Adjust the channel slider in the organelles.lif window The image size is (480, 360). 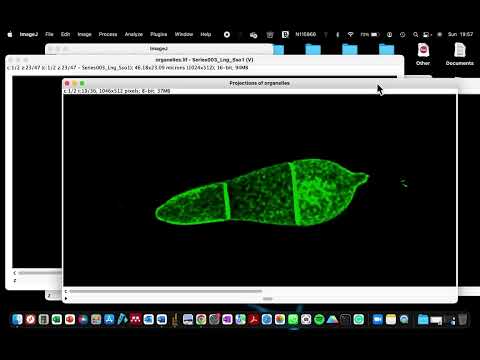40,273
